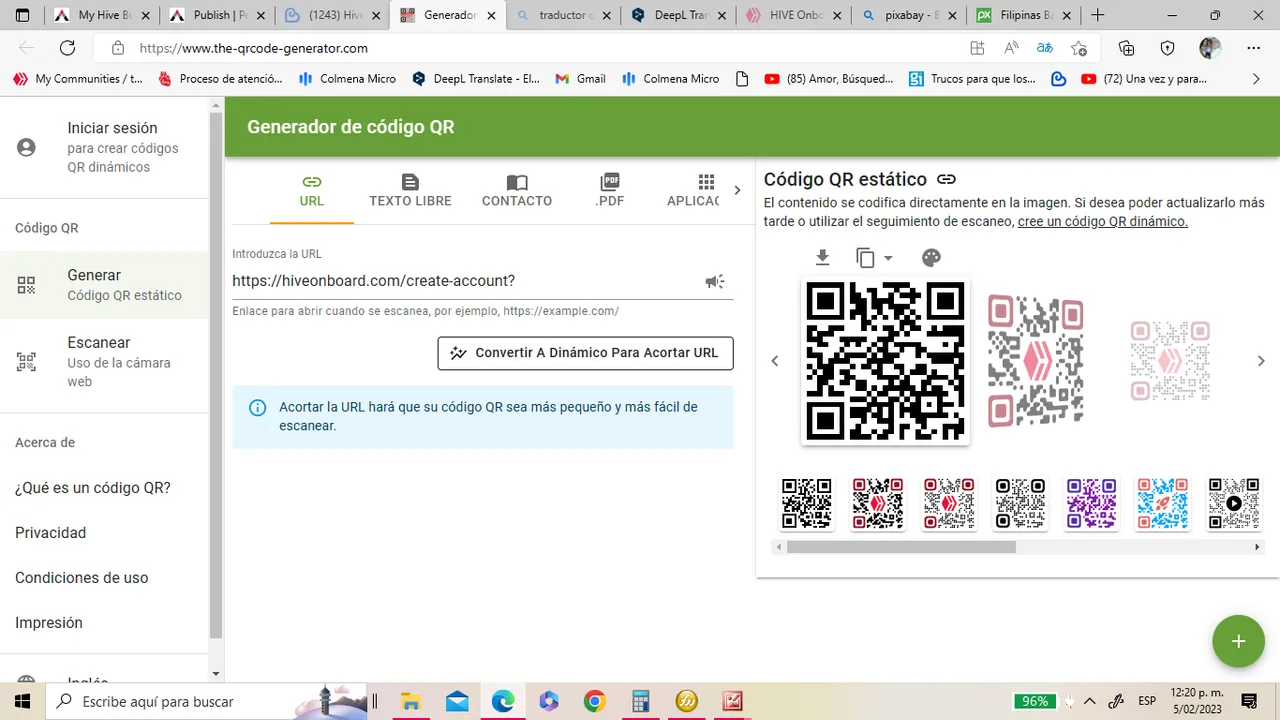Select the .PDF tab
The width and height of the screenshot is (1280, 720).
[610, 190]
